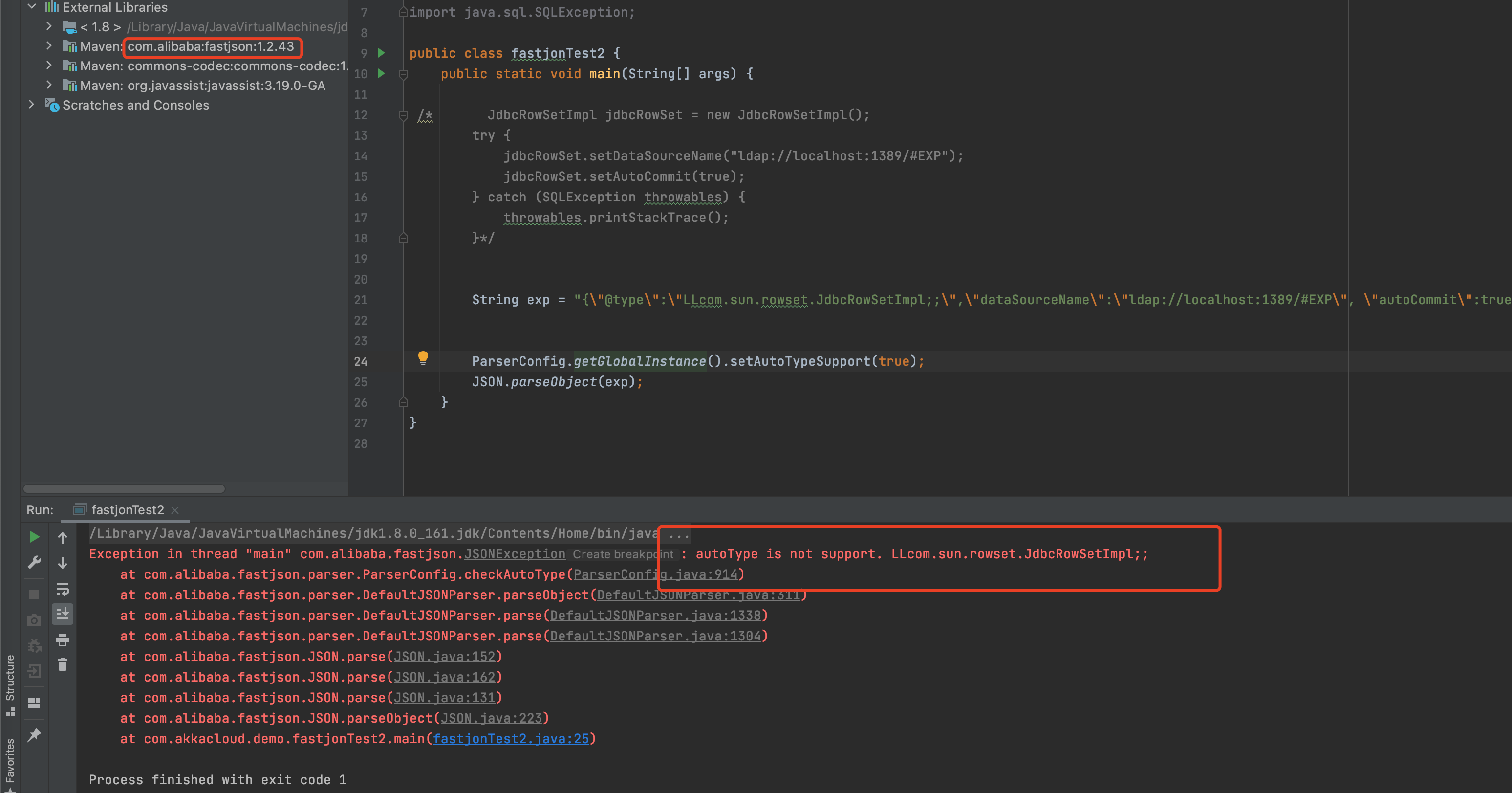The width and height of the screenshot is (1512, 793).
Task: Expand collapsed imports at line 7
Action: click(x=403, y=12)
